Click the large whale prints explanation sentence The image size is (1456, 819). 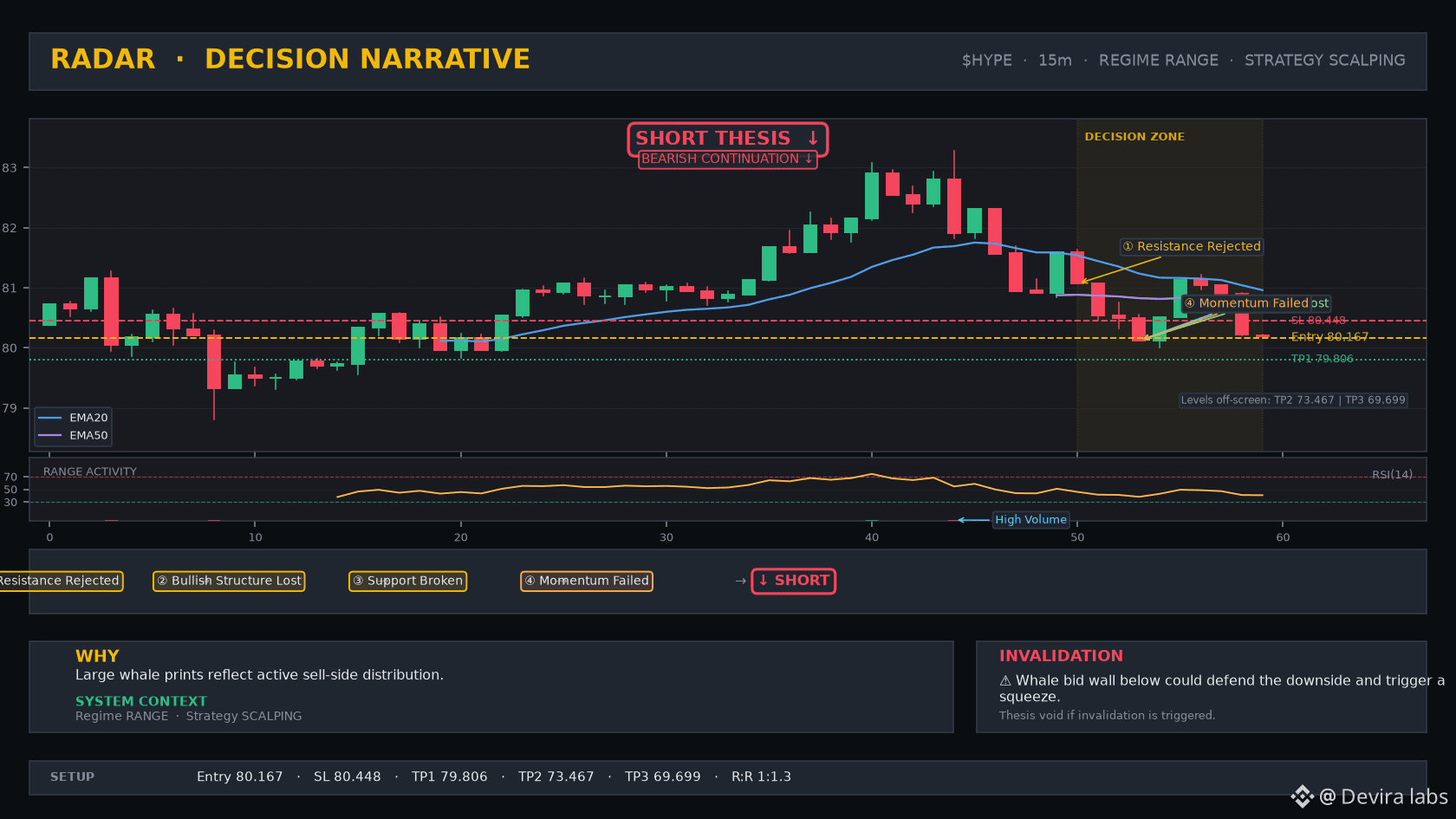[259, 675]
